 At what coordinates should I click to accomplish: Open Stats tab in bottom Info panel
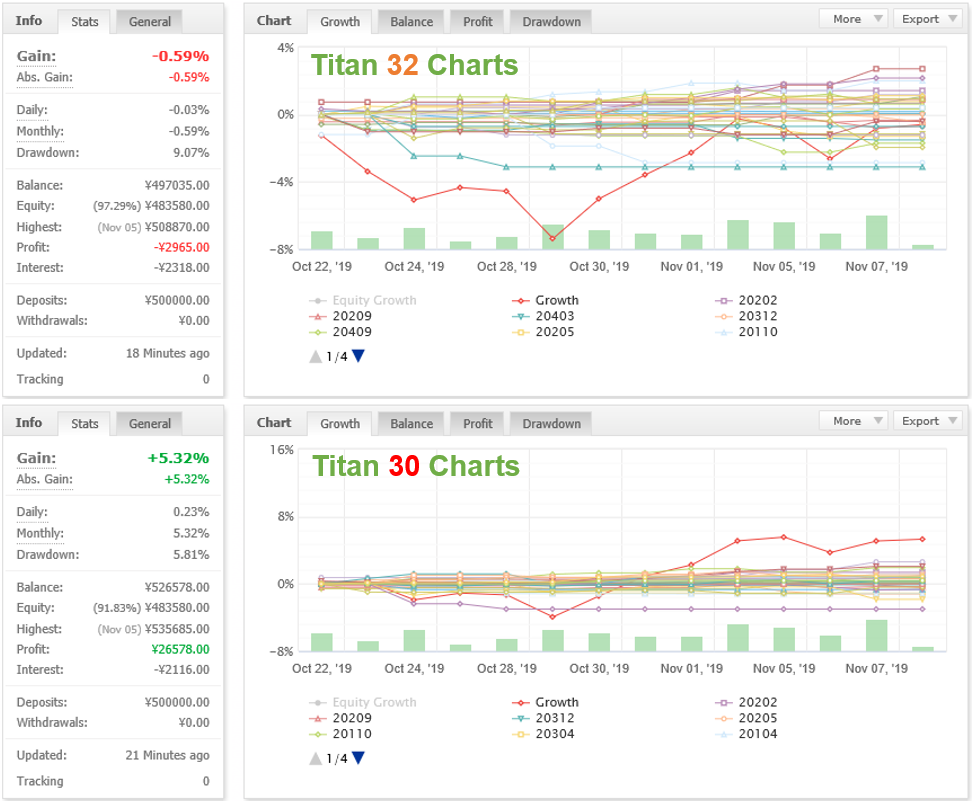click(x=84, y=423)
